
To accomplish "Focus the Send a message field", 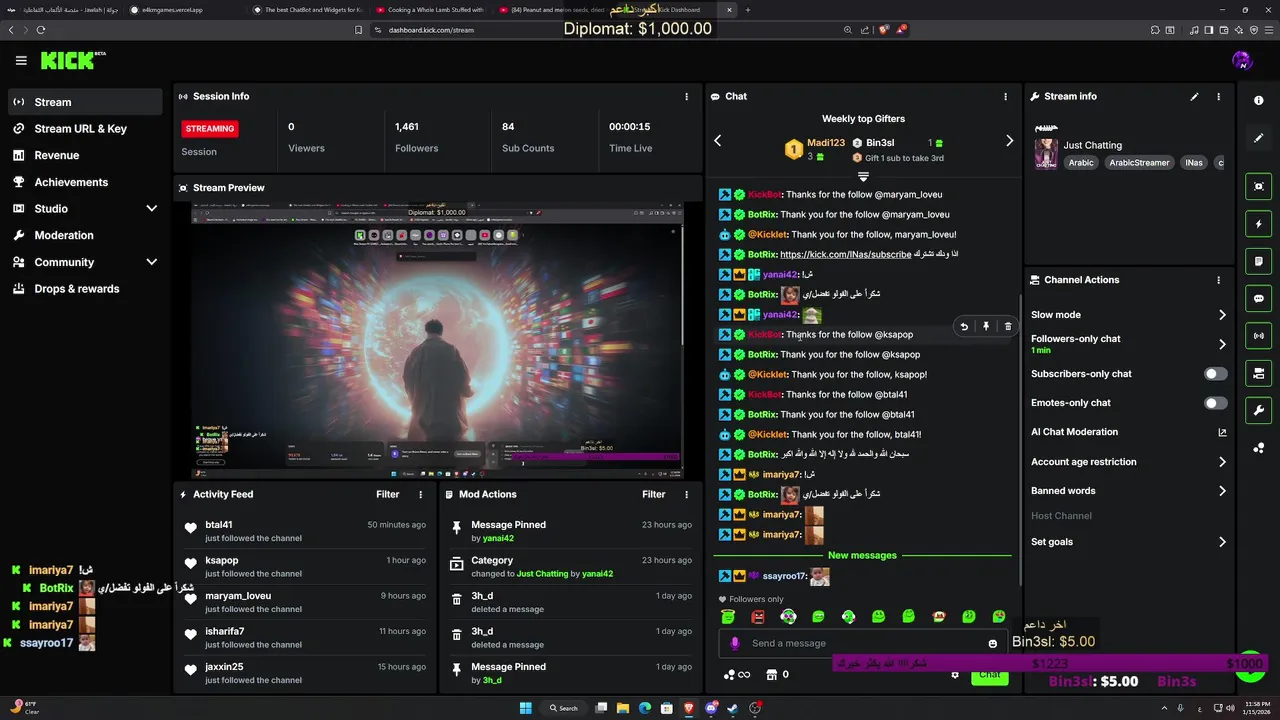I will pyautogui.click(x=862, y=644).
